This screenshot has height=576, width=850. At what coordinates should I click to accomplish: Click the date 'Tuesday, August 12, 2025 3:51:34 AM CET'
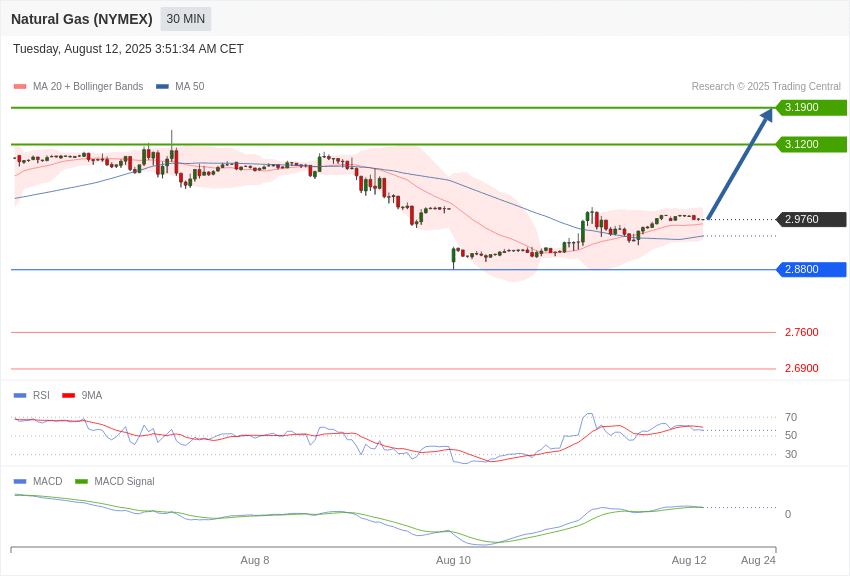pos(128,49)
